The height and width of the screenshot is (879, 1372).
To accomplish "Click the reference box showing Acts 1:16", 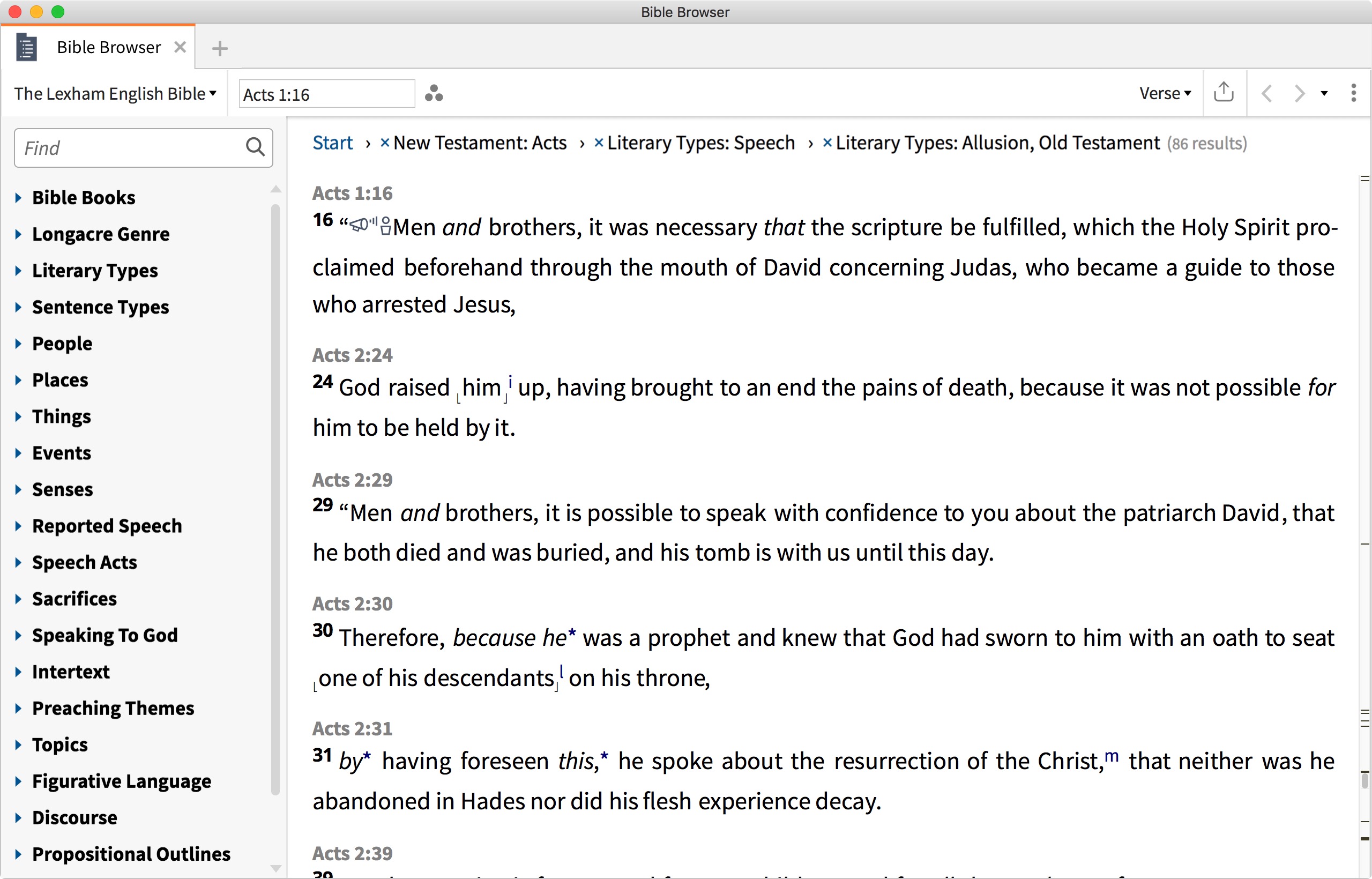I will (x=326, y=94).
